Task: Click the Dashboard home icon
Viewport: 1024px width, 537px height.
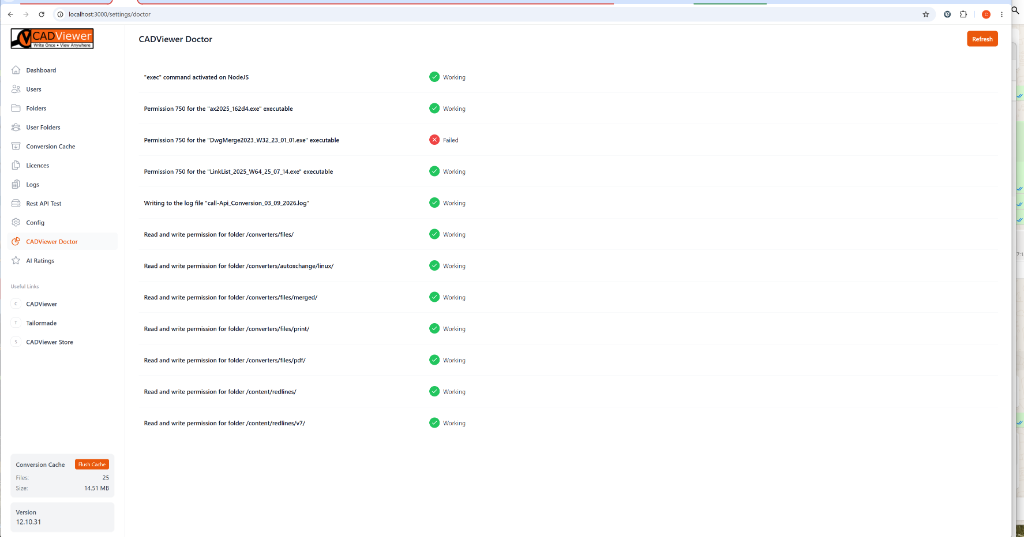Action: pyautogui.click(x=16, y=70)
